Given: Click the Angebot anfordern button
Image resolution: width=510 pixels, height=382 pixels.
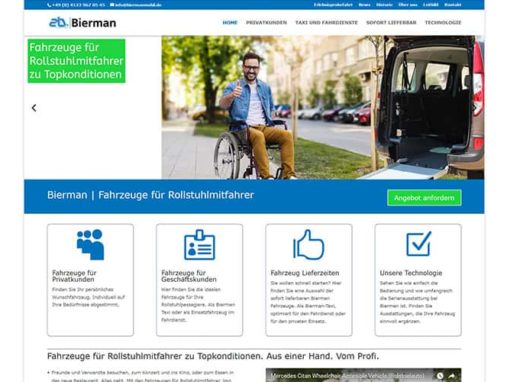Looking at the screenshot, I should [424, 198].
